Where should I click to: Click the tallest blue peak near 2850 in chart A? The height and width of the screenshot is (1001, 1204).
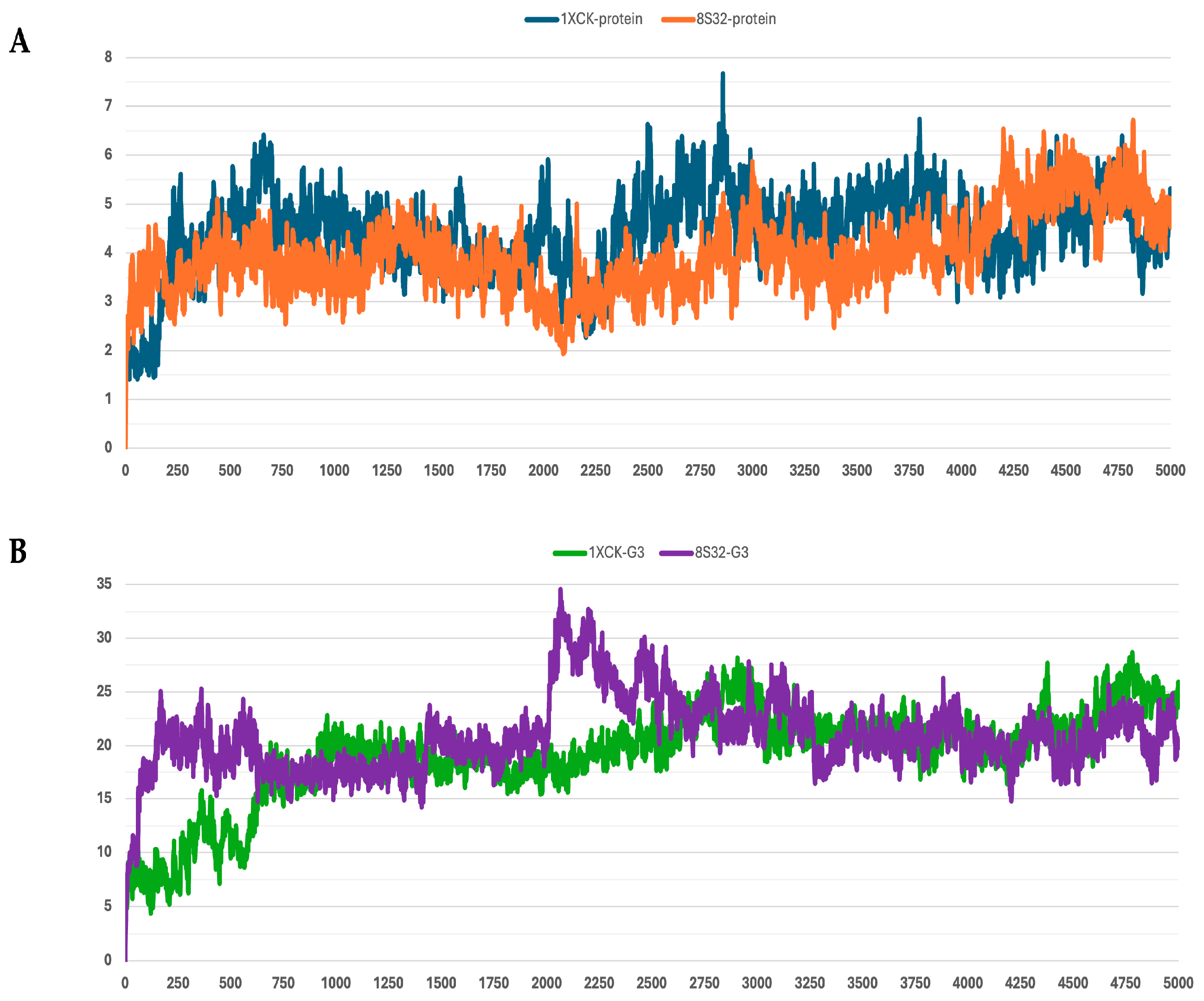pos(723,75)
